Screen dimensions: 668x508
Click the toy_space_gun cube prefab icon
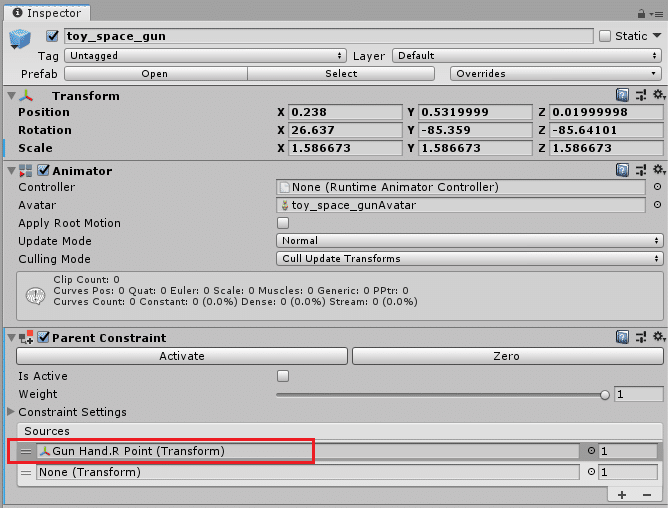(20, 39)
